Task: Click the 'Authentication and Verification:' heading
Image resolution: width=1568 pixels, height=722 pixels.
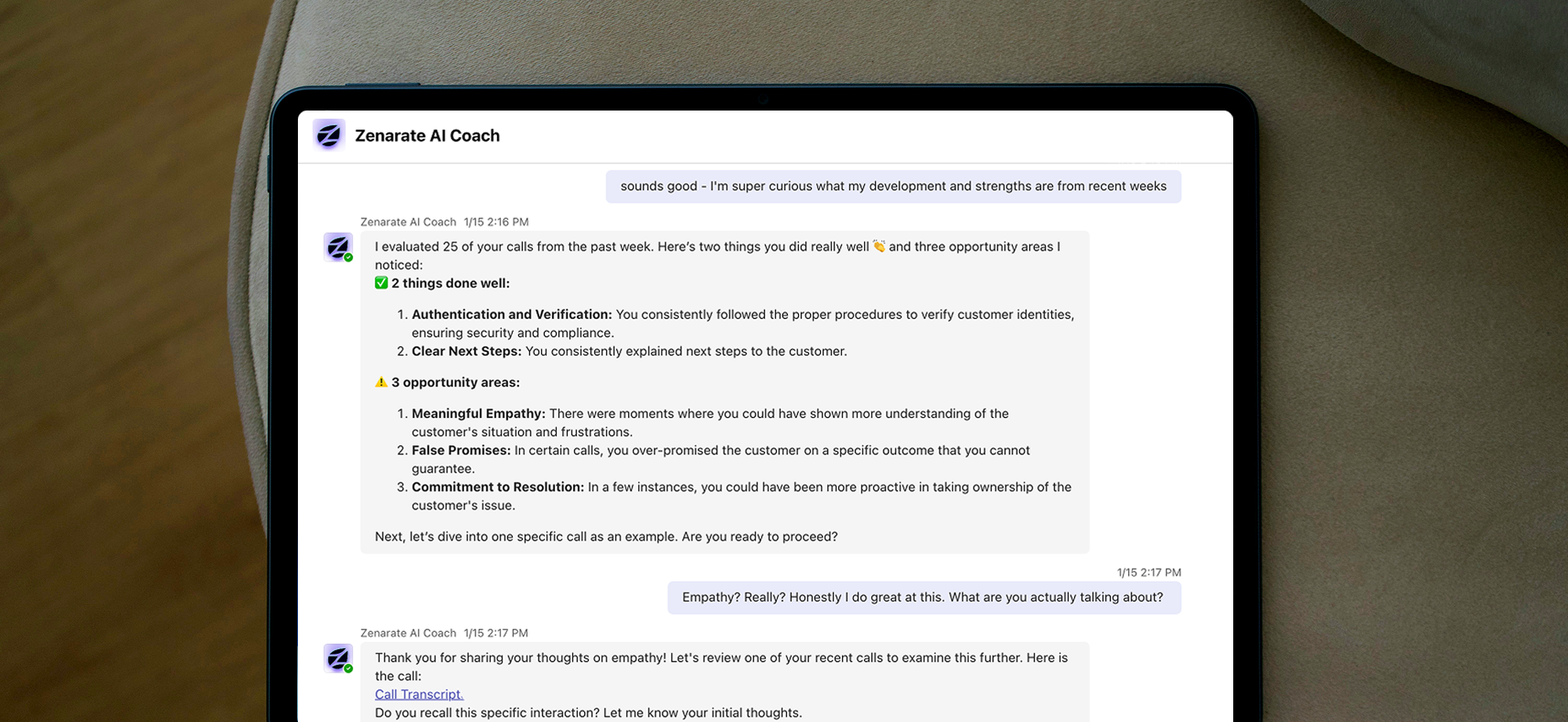Action: coord(512,314)
